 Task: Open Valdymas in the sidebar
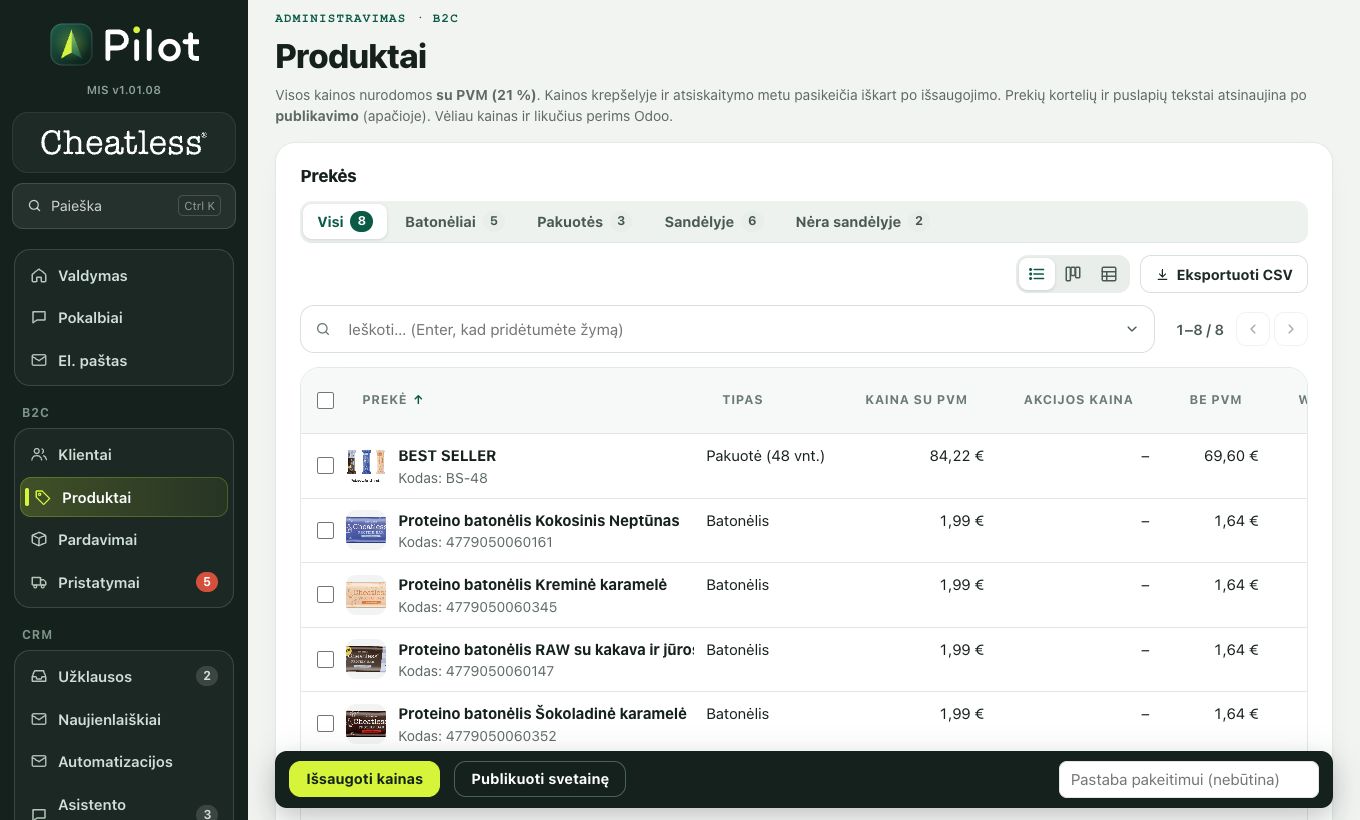(x=124, y=276)
